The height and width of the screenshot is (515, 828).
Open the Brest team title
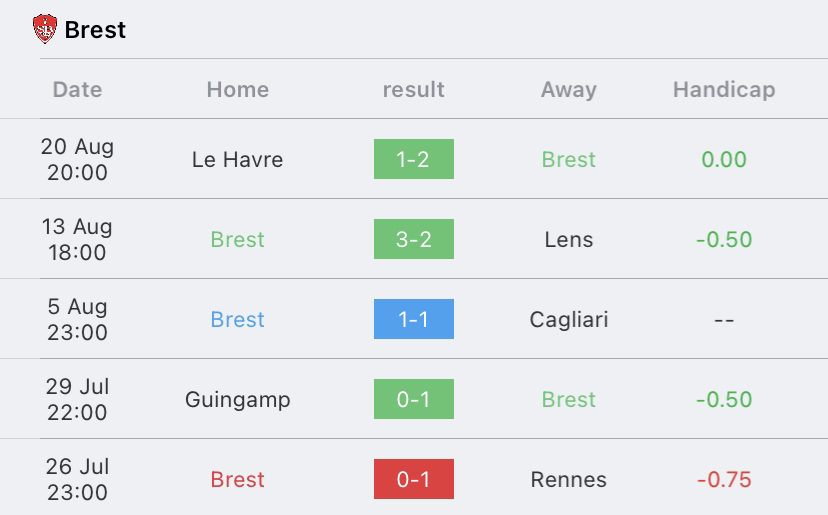pyautogui.click(x=95, y=30)
